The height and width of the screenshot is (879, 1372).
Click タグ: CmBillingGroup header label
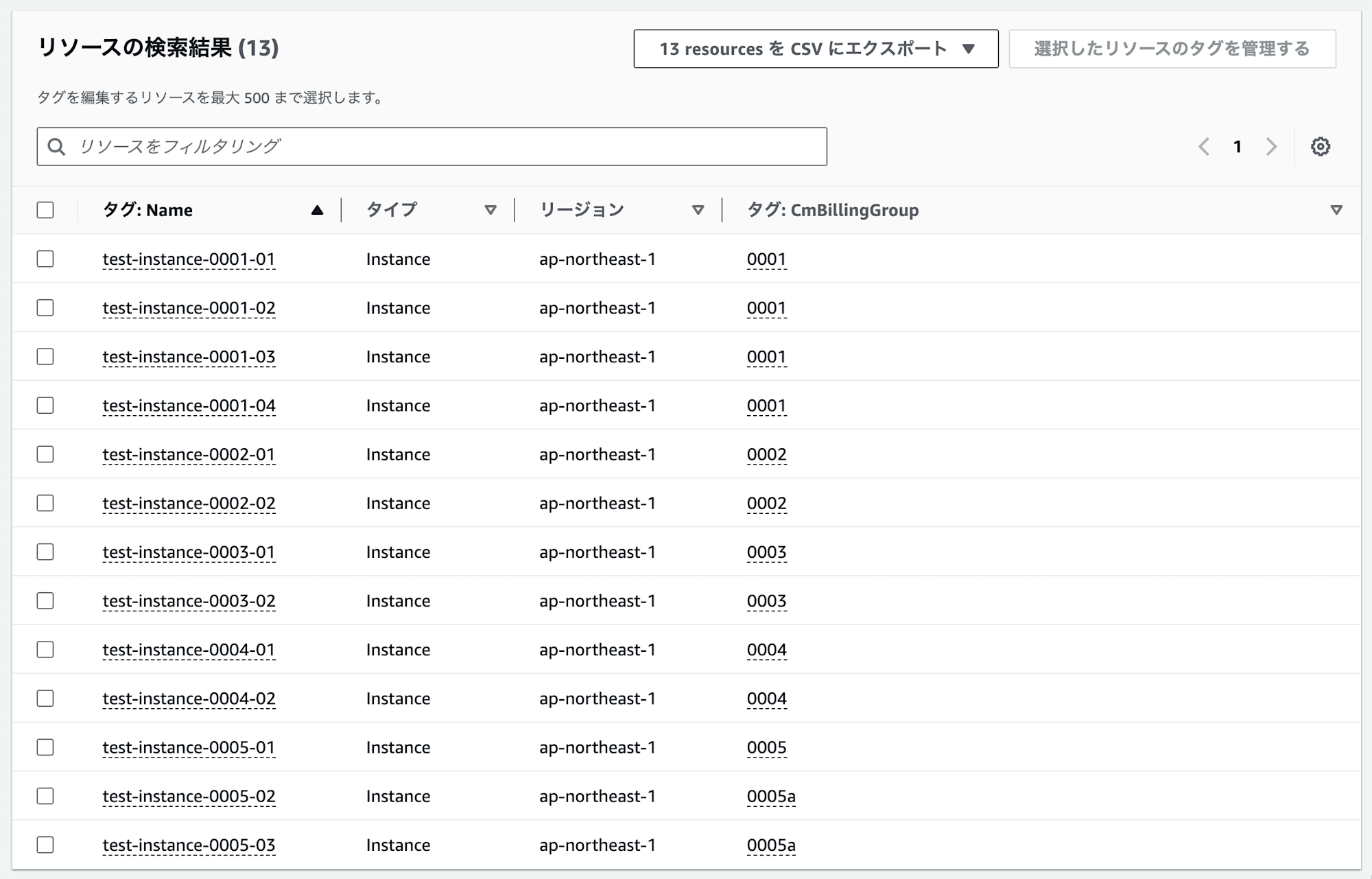(833, 210)
